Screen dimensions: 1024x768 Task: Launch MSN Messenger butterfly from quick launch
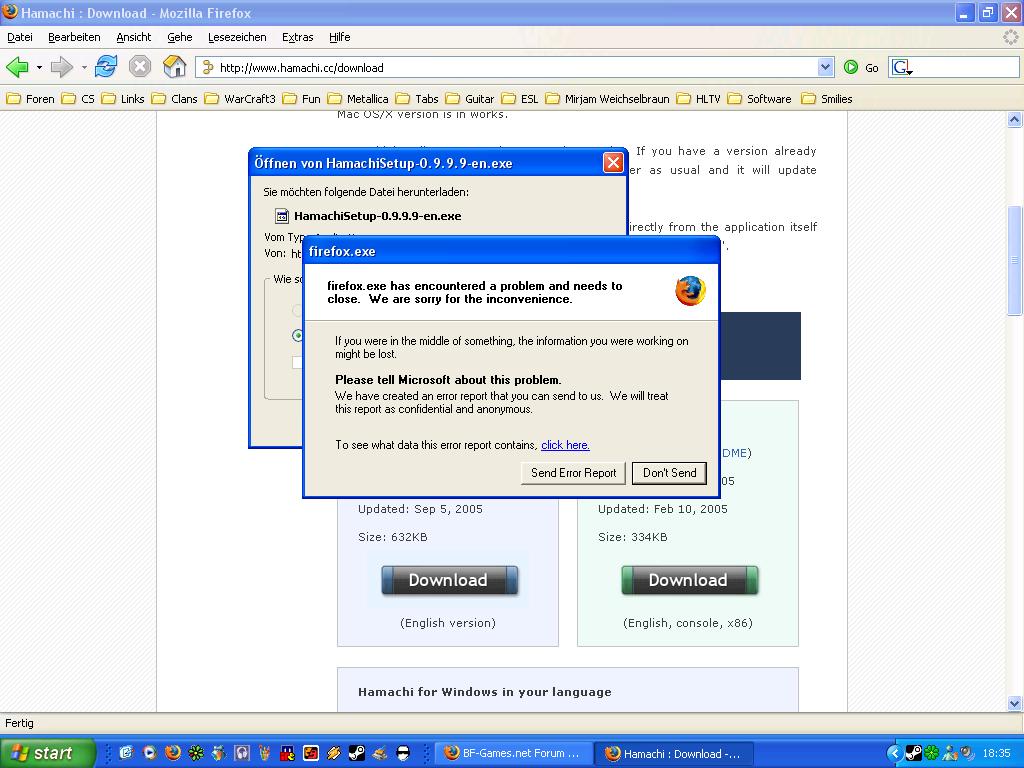(219, 753)
